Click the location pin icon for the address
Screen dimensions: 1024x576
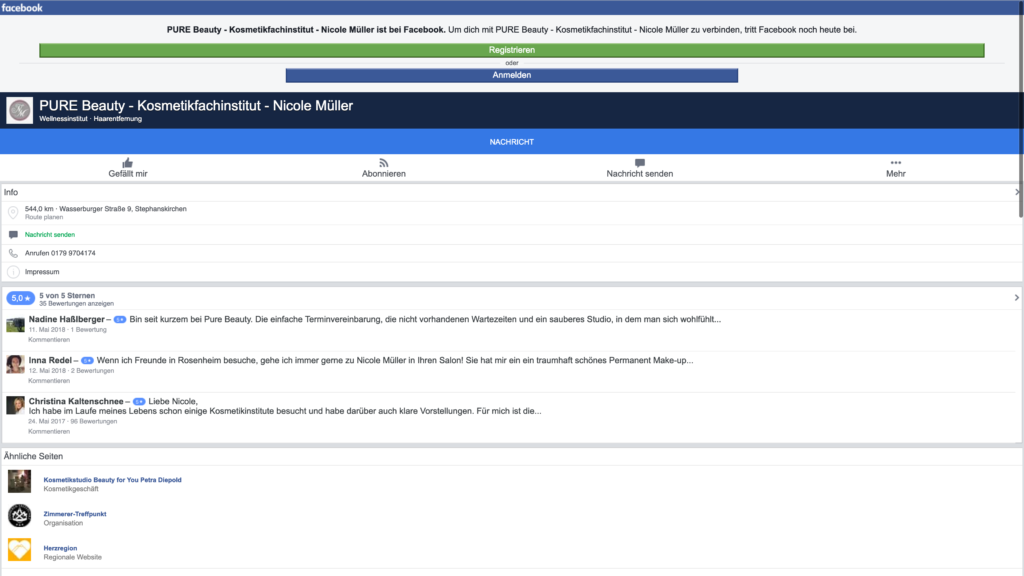[x=13, y=213]
